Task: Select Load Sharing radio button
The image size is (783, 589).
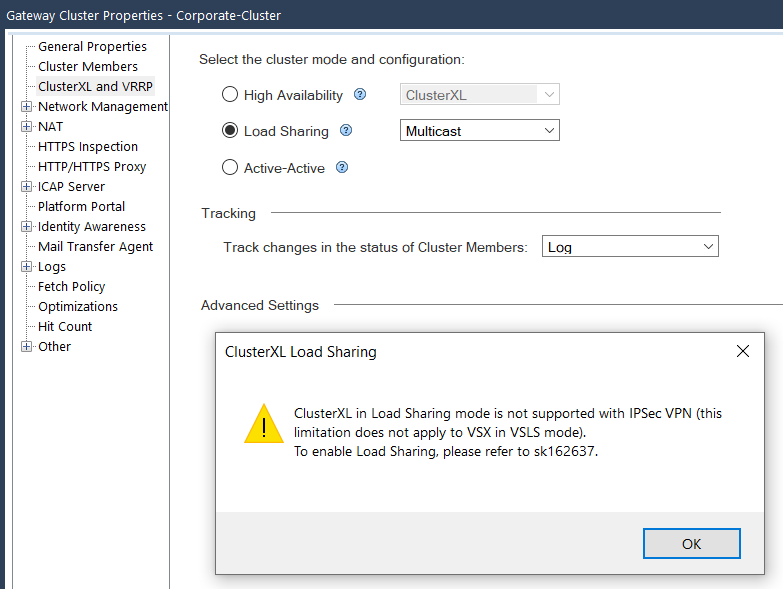Action: (230, 130)
